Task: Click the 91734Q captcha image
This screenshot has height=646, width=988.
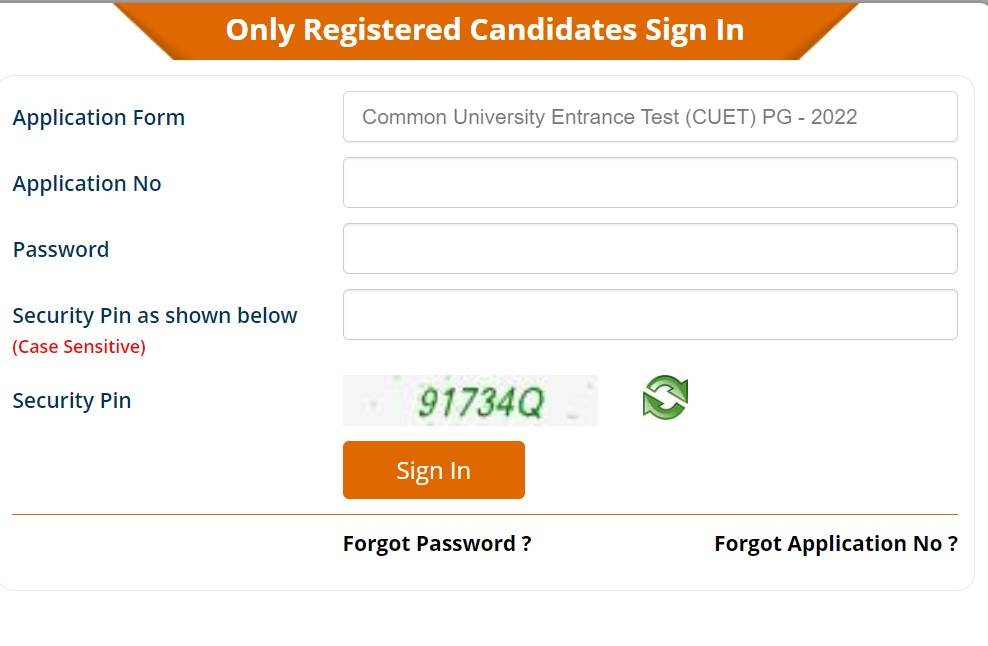Action: [x=470, y=401]
